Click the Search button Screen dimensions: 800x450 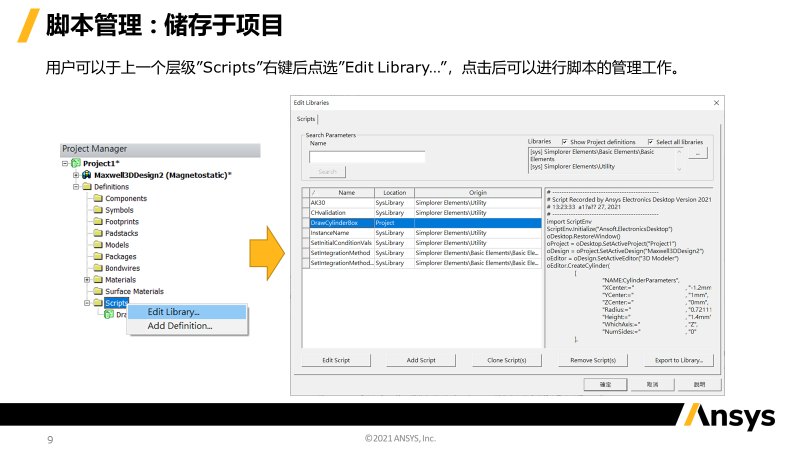pos(327,172)
